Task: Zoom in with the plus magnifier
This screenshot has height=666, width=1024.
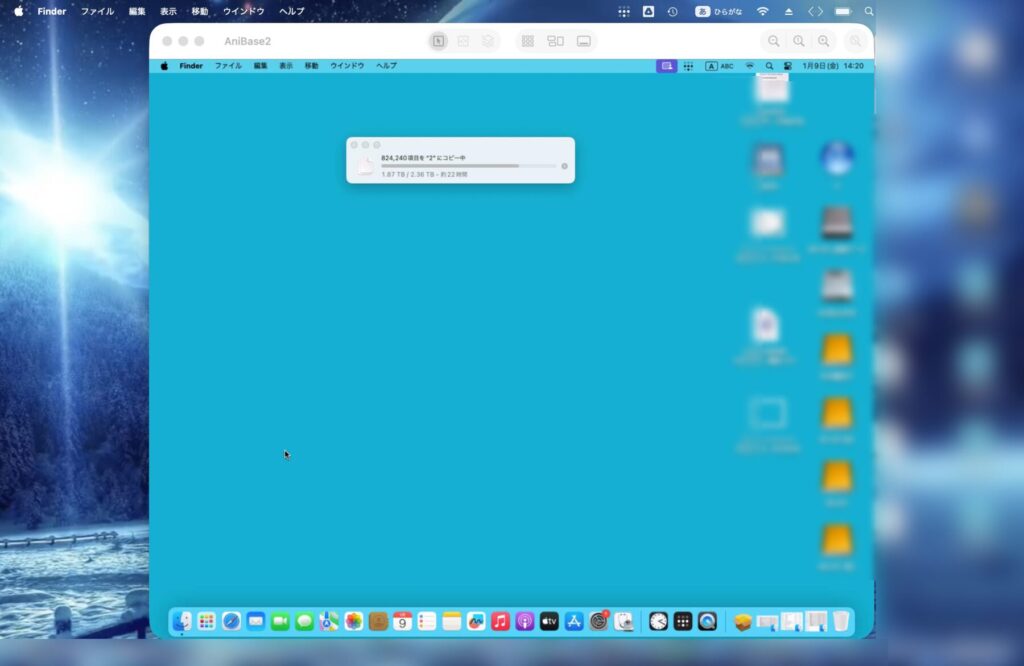Action: click(x=823, y=41)
